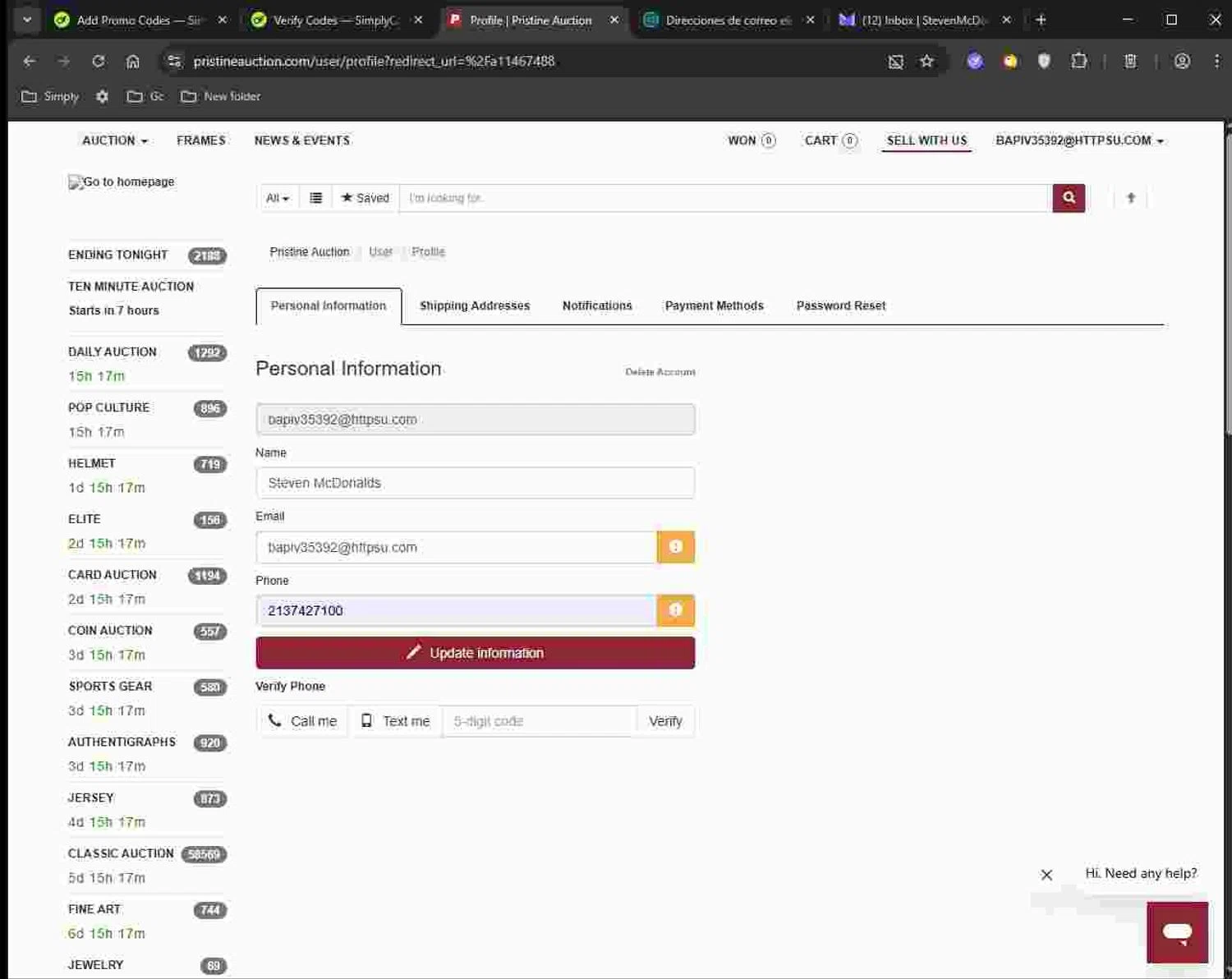Open the live chat bubble widget
The height and width of the screenshot is (979, 1232).
pyautogui.click(x=1177, y=932)
